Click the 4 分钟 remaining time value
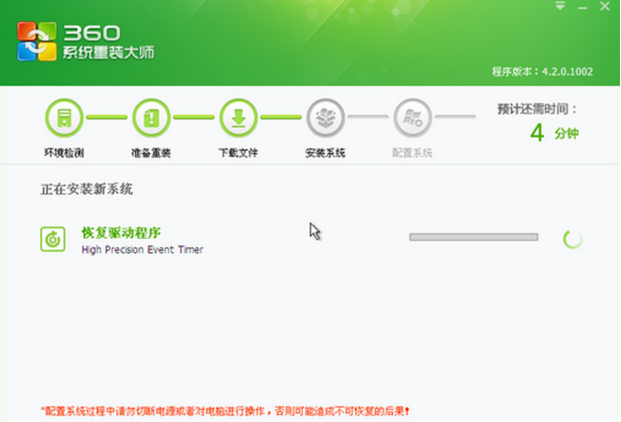The image size is (621, 422). point(551,133)
